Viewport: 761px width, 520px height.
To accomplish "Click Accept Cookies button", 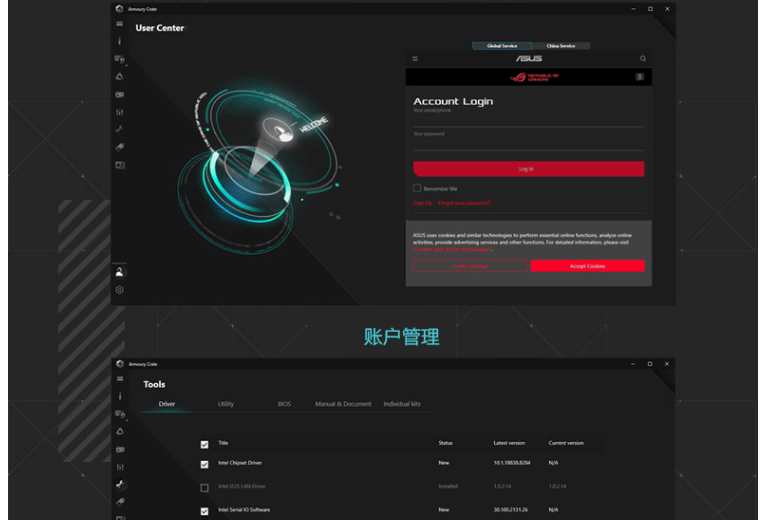I will (x=587, y=266).
